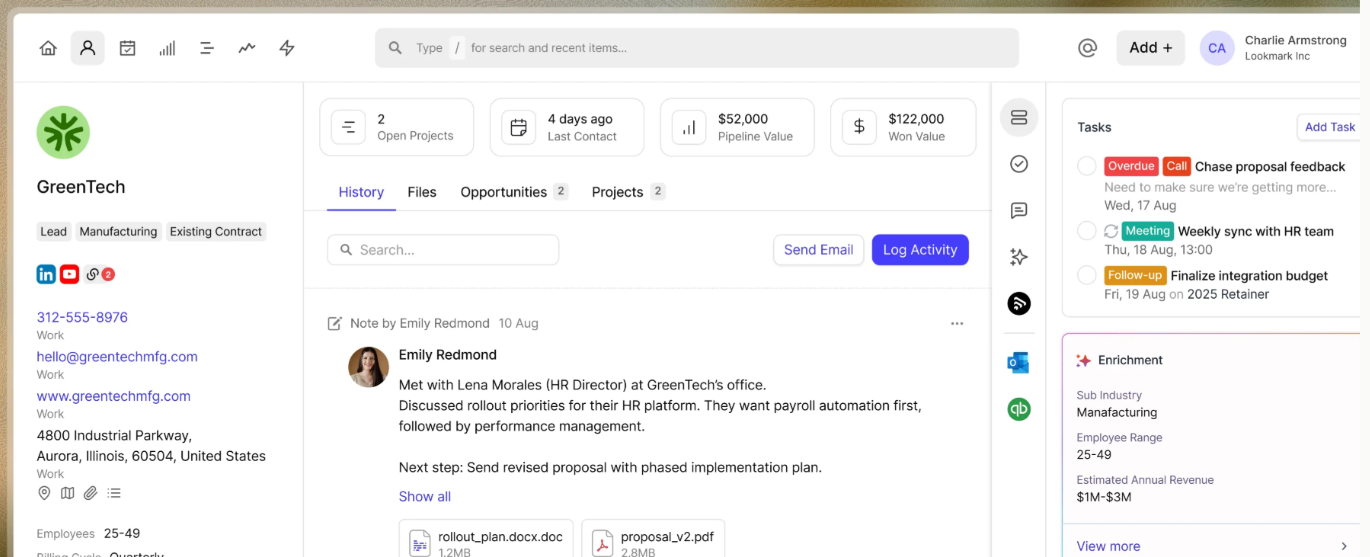The width and height of the screenshot is (1370, 557).
Task: Click the Follow-up label on budget task
Action: 1135,275
